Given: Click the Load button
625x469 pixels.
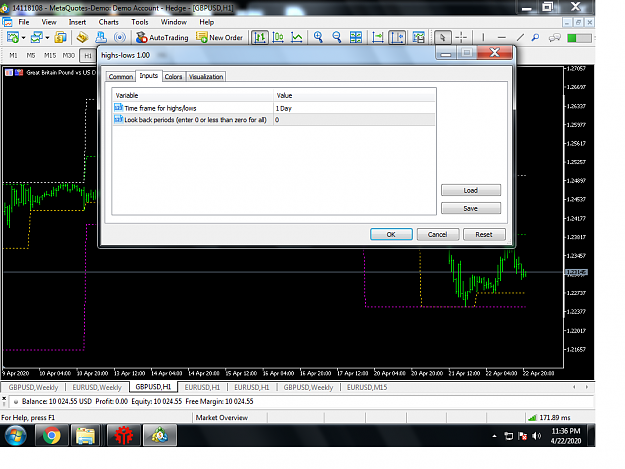Looking at the screenshot, I should 471,190.
